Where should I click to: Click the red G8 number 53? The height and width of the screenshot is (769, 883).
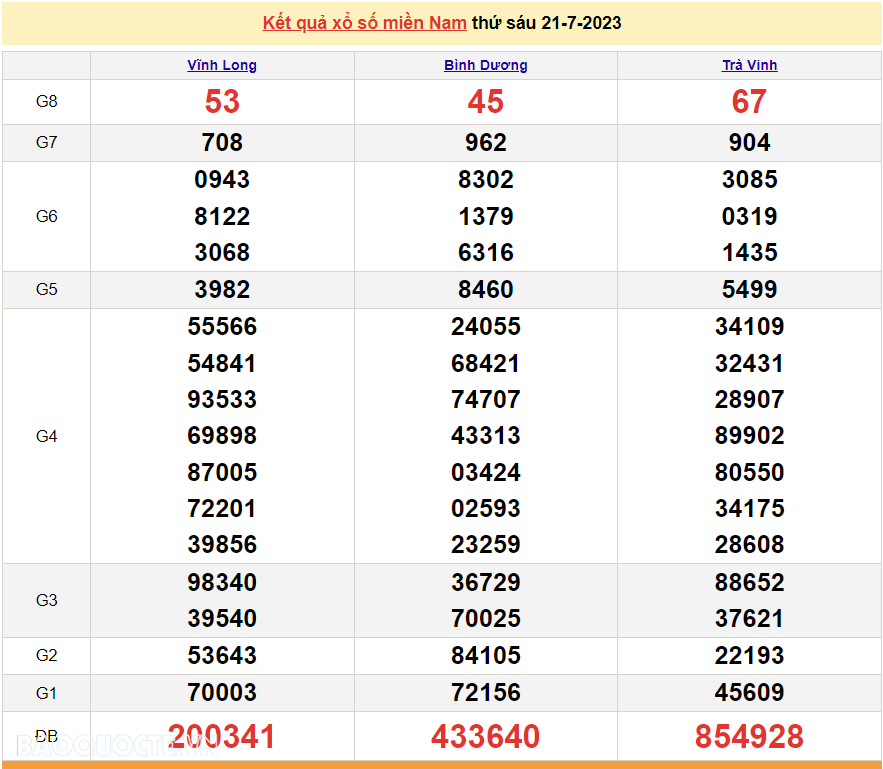coord(222,102)
